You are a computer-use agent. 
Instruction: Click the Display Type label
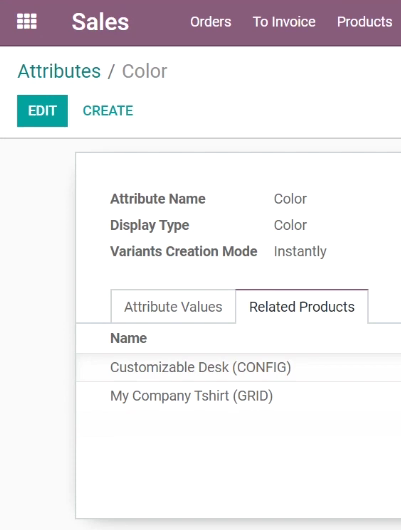[x=149, y=225]
